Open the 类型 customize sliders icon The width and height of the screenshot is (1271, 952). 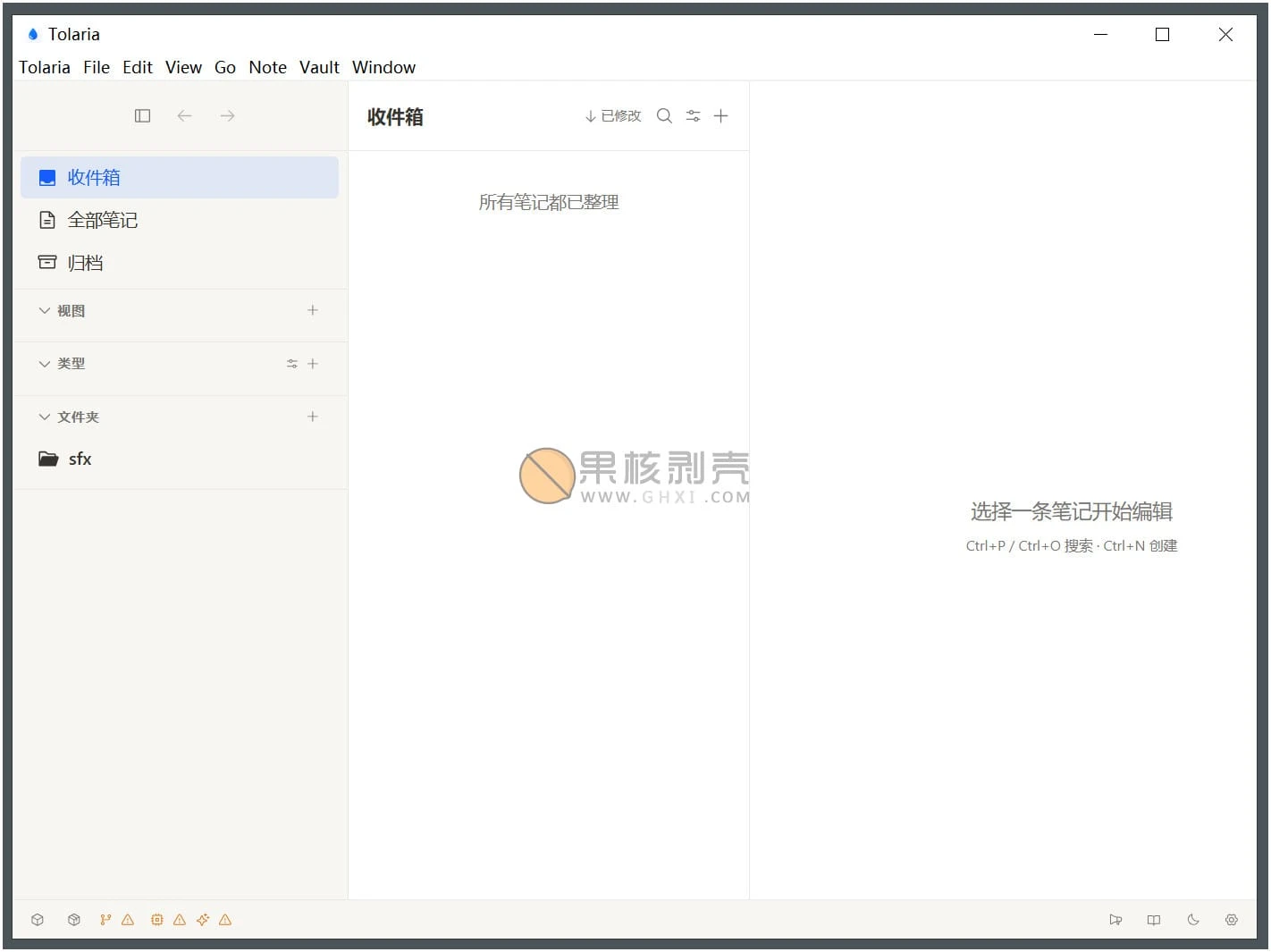pos(291,364)
